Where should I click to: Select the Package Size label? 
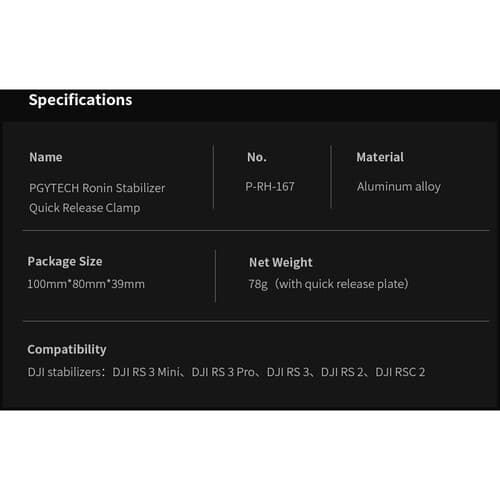click(65, 261)
